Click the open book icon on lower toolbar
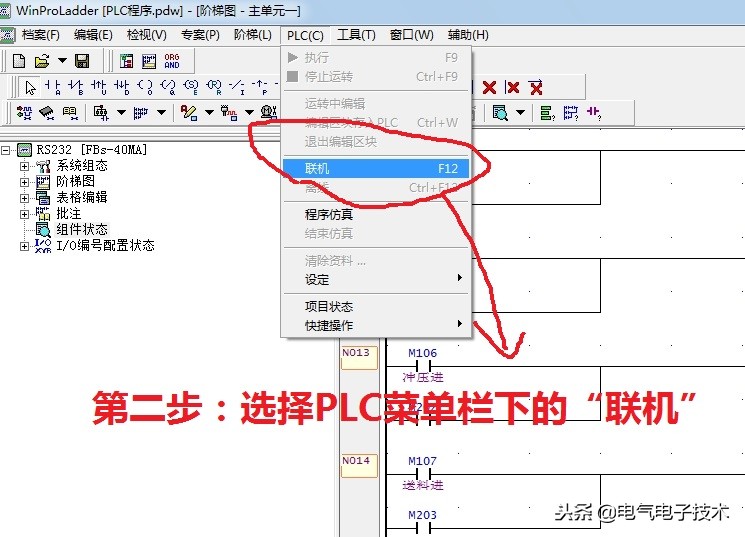Image resolution: width=745 pixels, height=537 pixels. [x=70, y=113]
